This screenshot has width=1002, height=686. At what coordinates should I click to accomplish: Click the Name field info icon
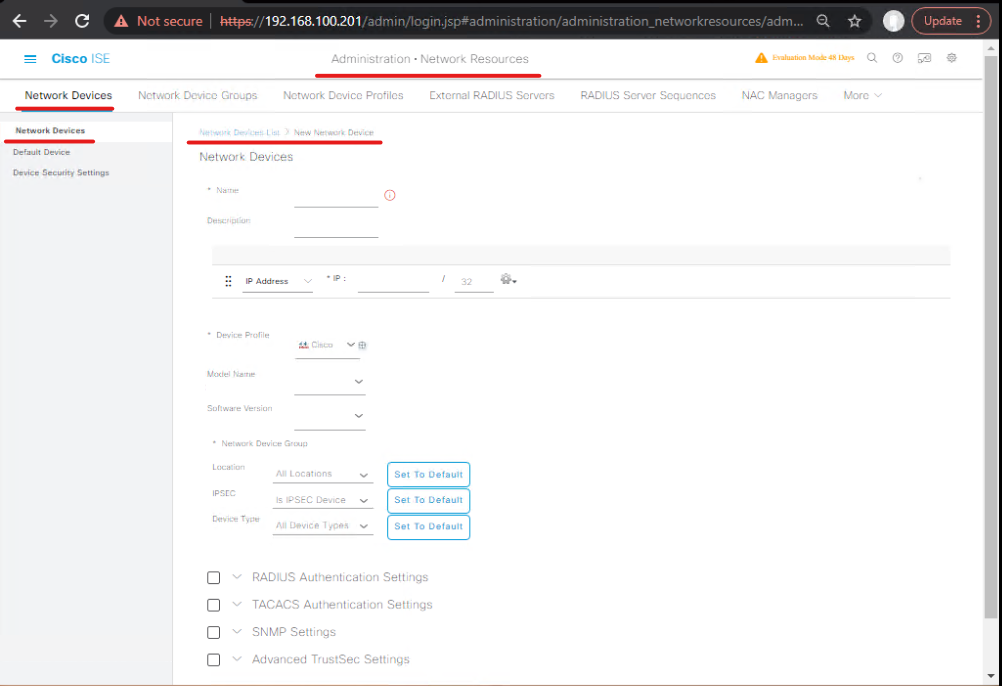pyautogui.click(x=390, y=195)
